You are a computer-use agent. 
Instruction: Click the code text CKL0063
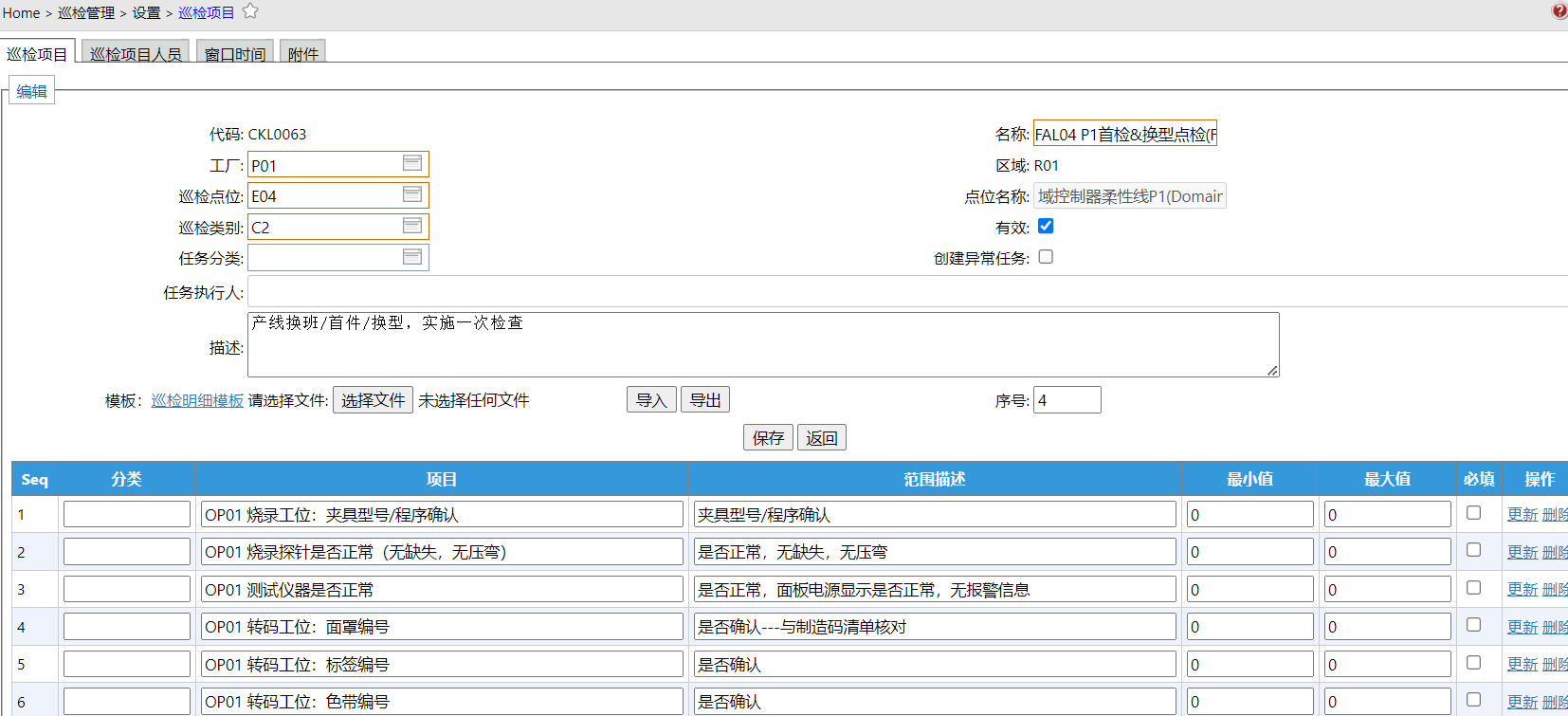click(277, 135)
